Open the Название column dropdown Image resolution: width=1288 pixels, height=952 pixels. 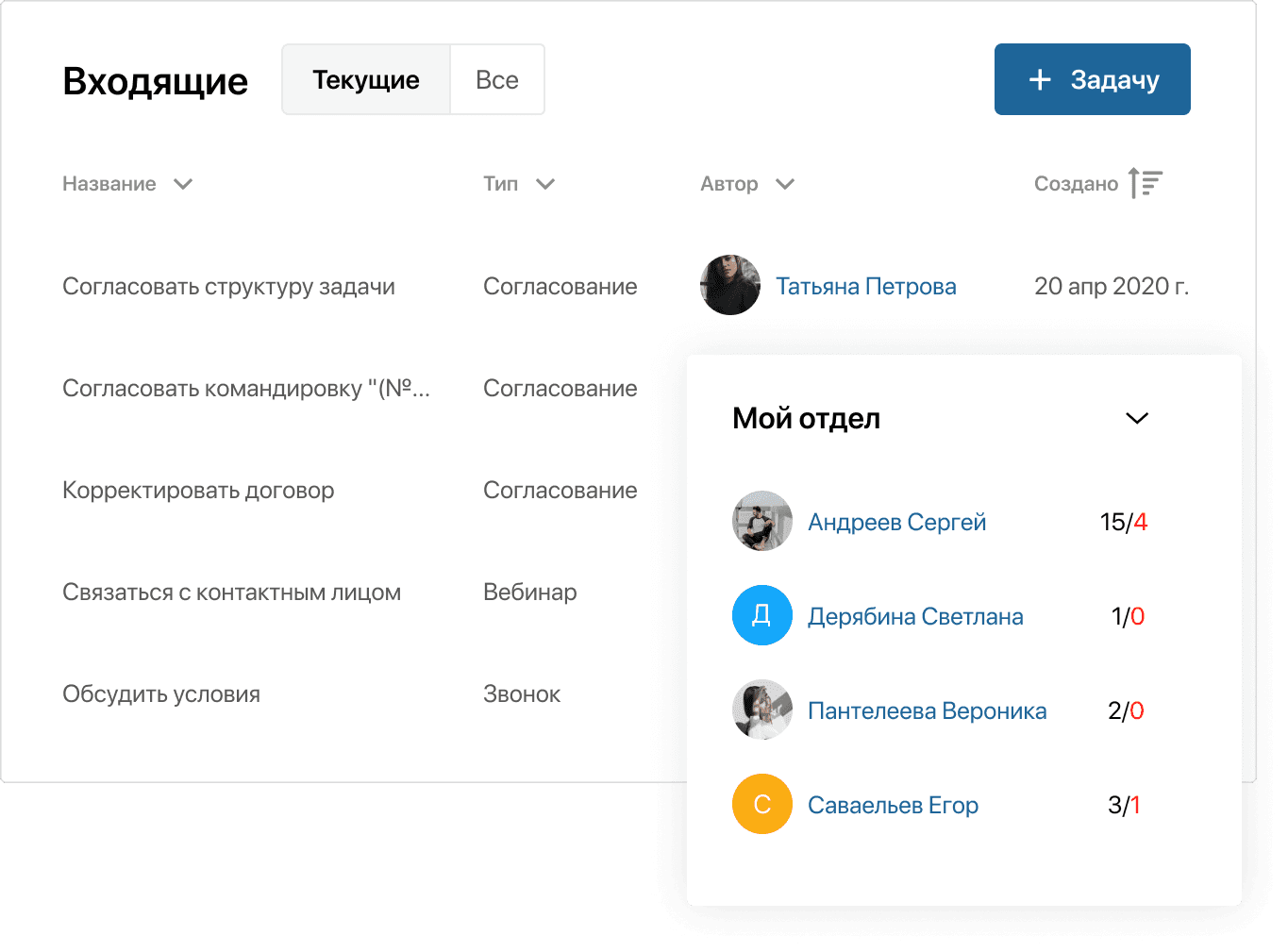click(183, 184)
